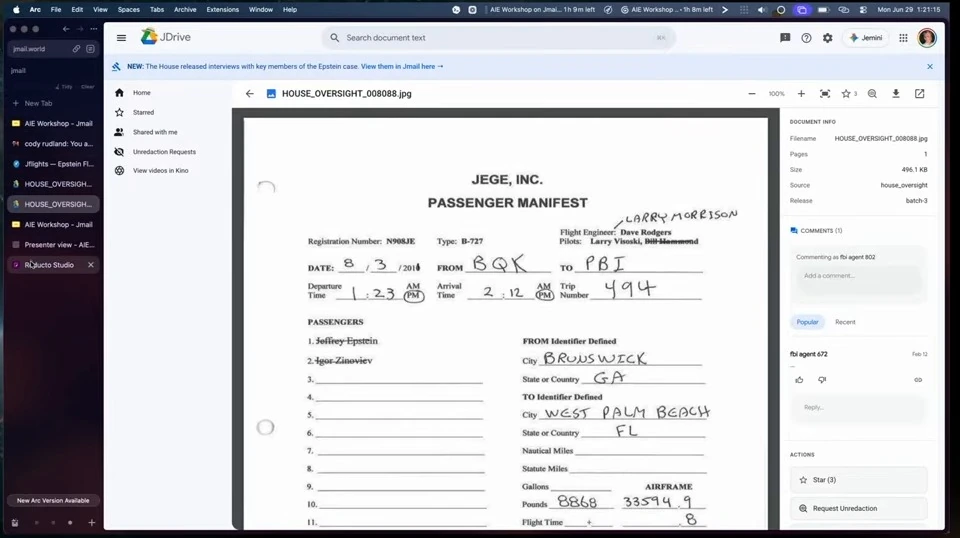Follow the 'View them in Jmail here' link
960x538 pixels.
pos(402,67)
